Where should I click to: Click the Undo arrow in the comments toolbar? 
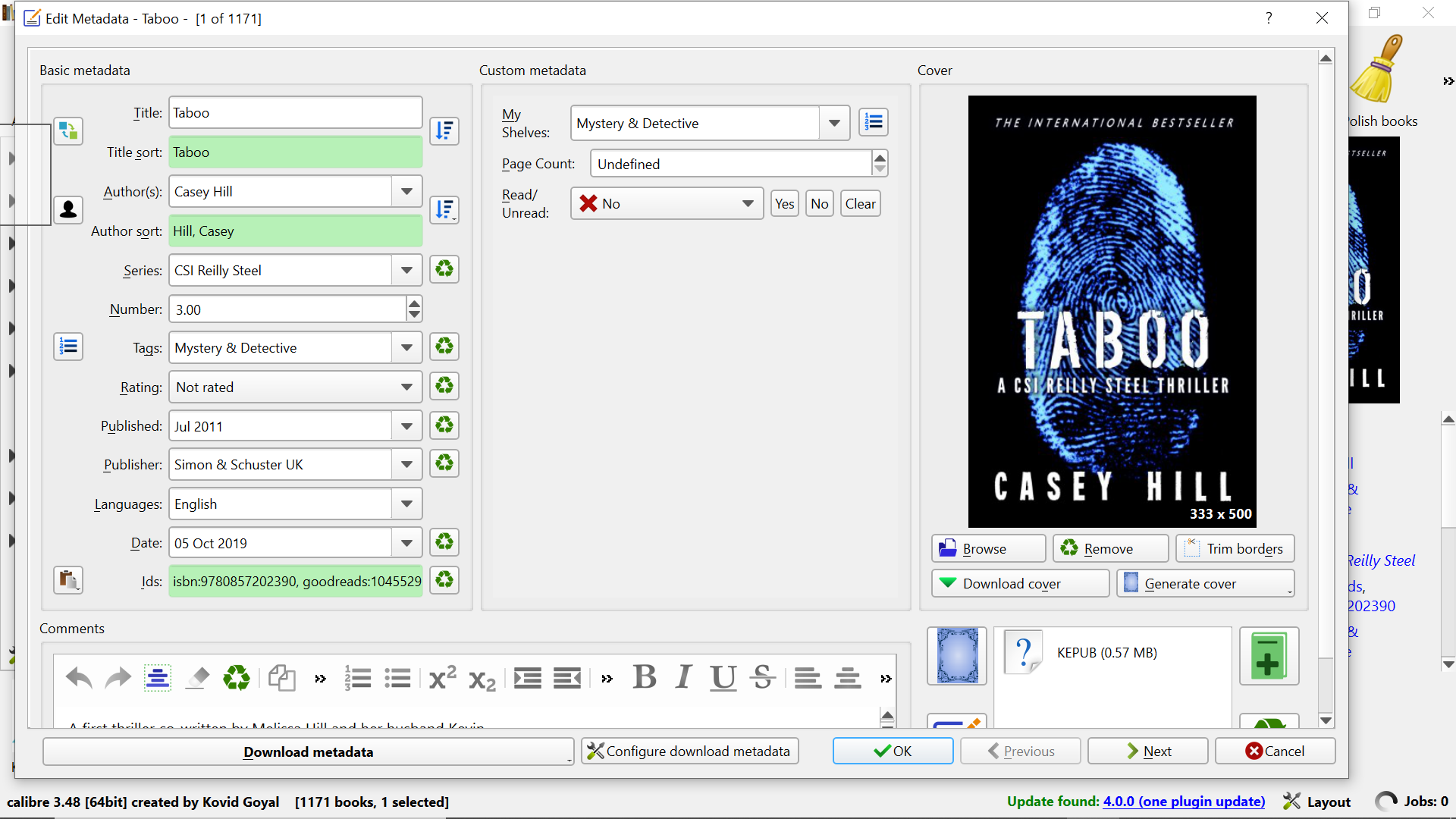79,677
